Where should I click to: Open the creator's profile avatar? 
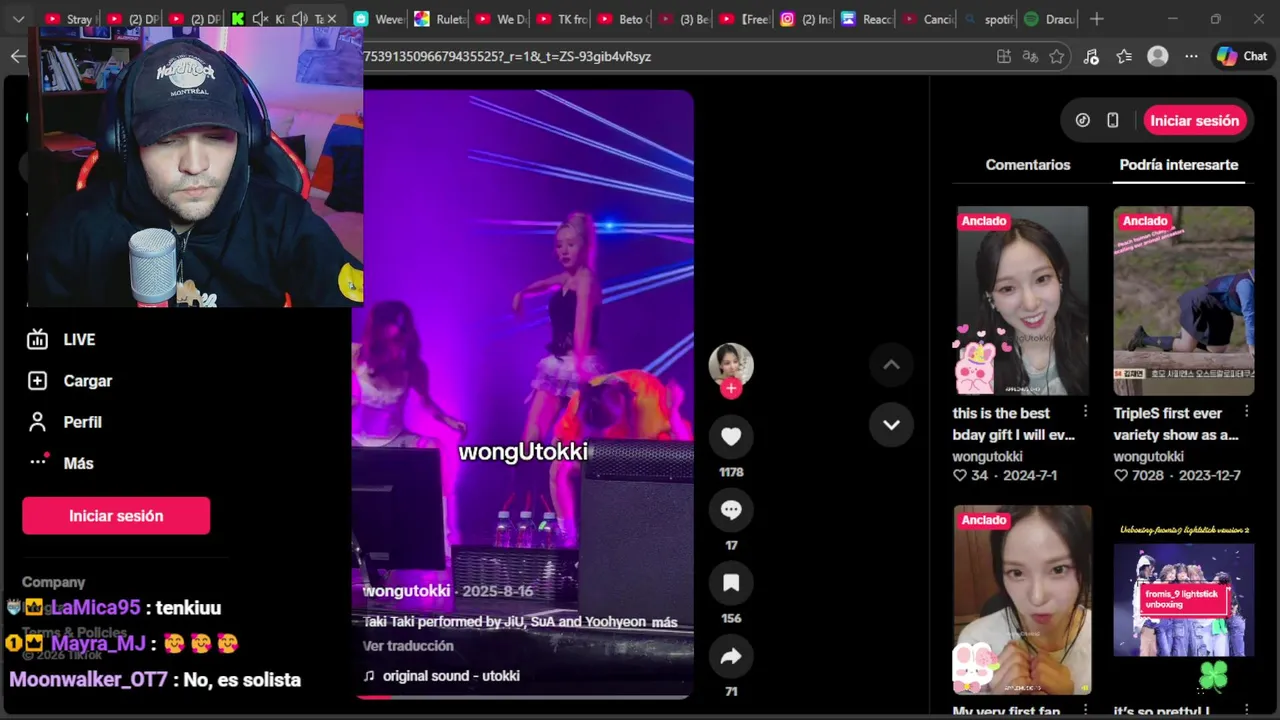pos(731,364)
